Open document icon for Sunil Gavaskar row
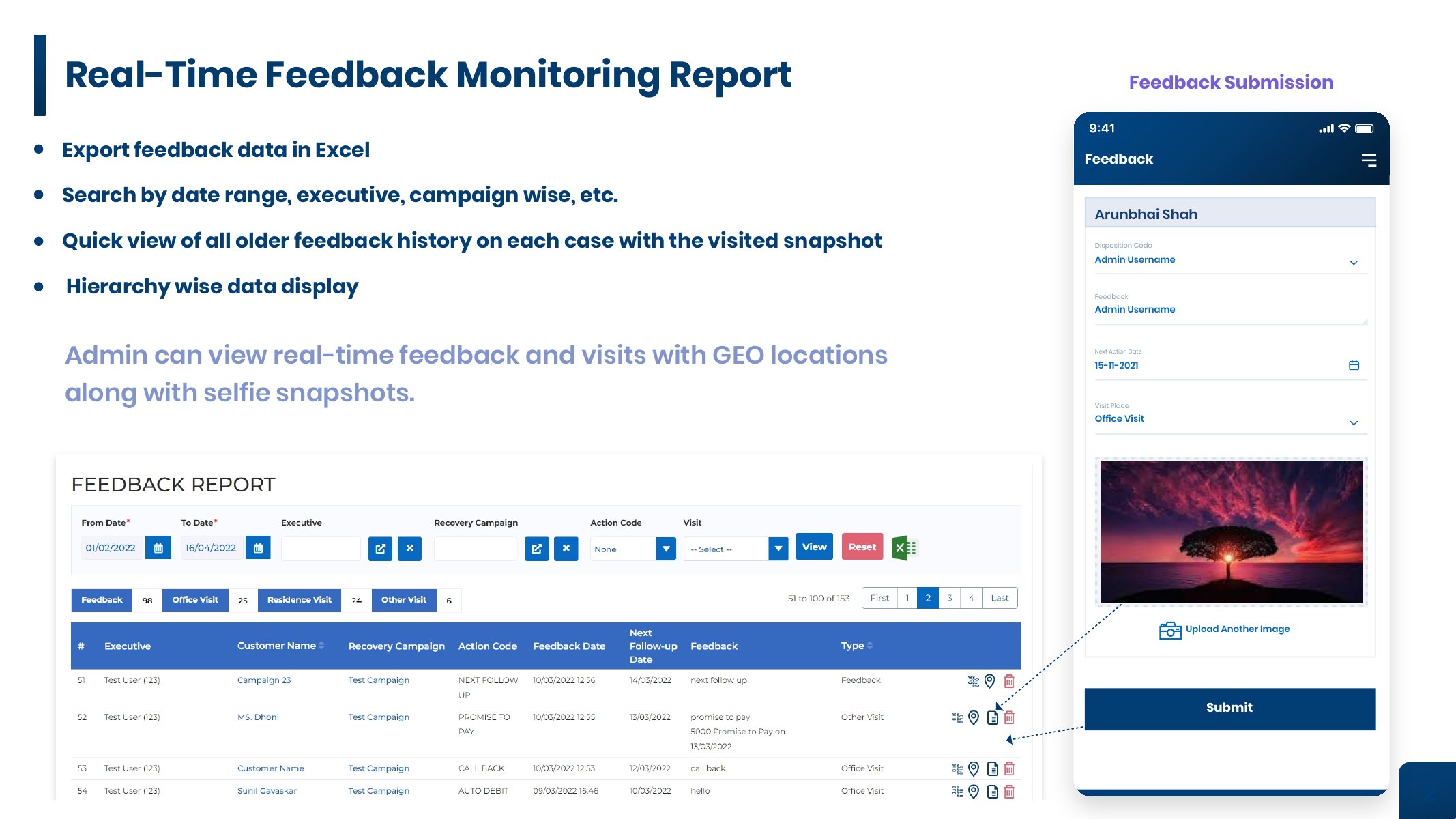 pyautogui.click(x=993, y=791)
